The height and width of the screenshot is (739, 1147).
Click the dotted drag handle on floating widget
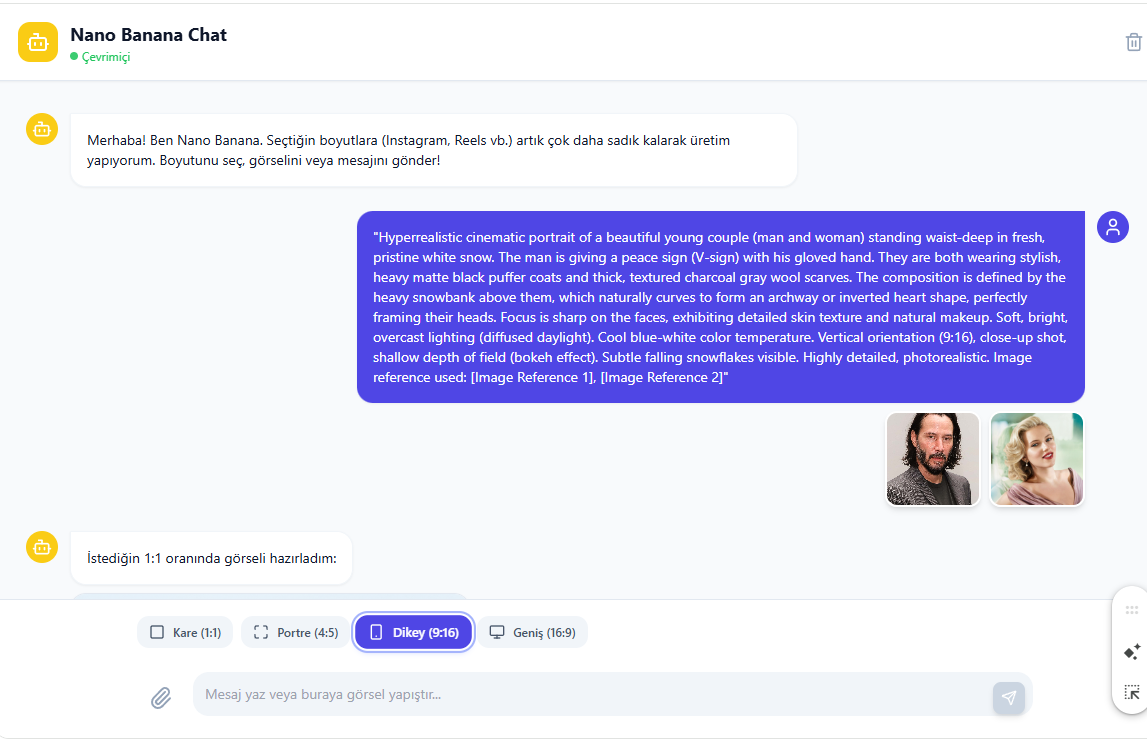pos(1132,610)
